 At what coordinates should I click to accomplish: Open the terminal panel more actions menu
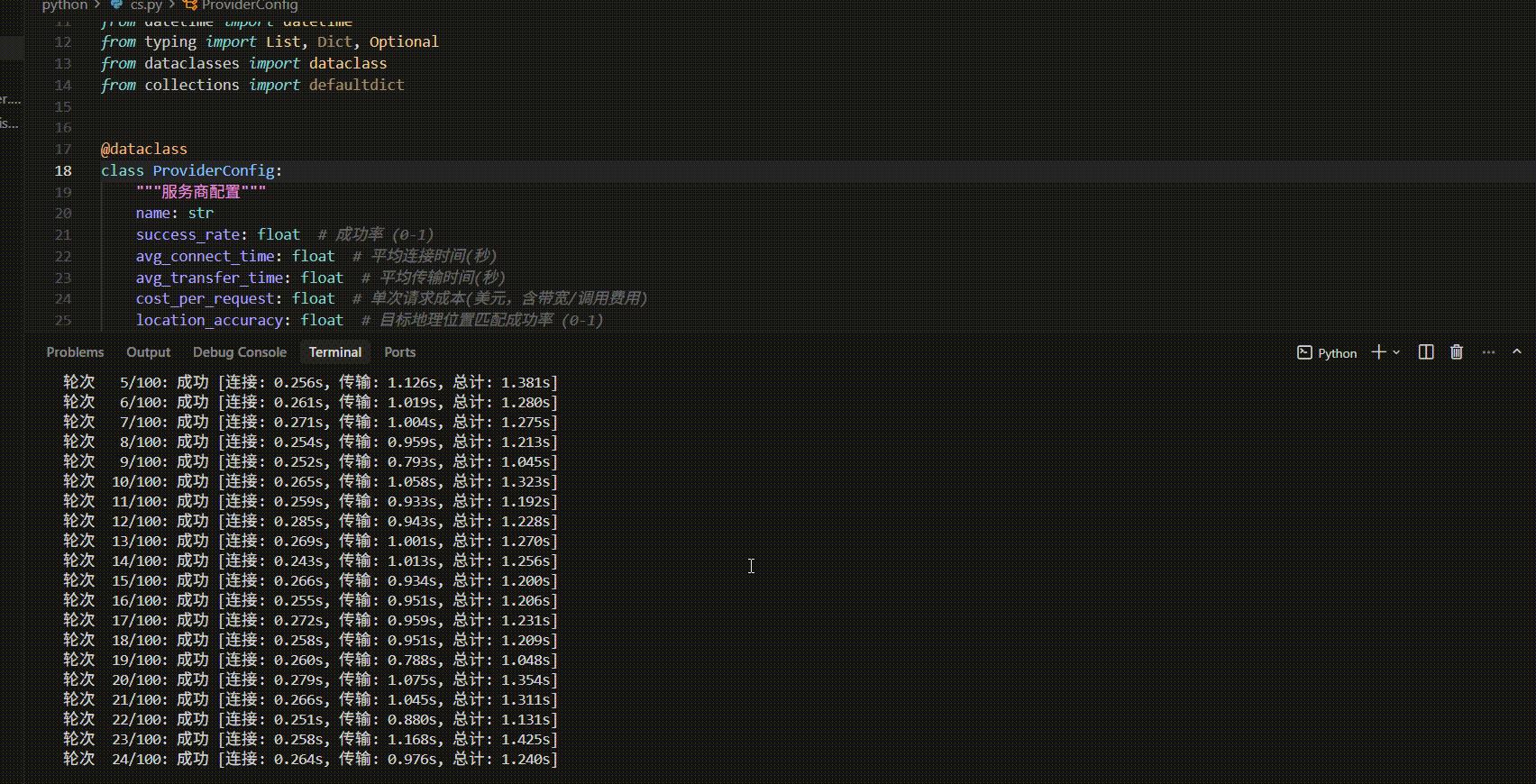(x=1488, y=352)
